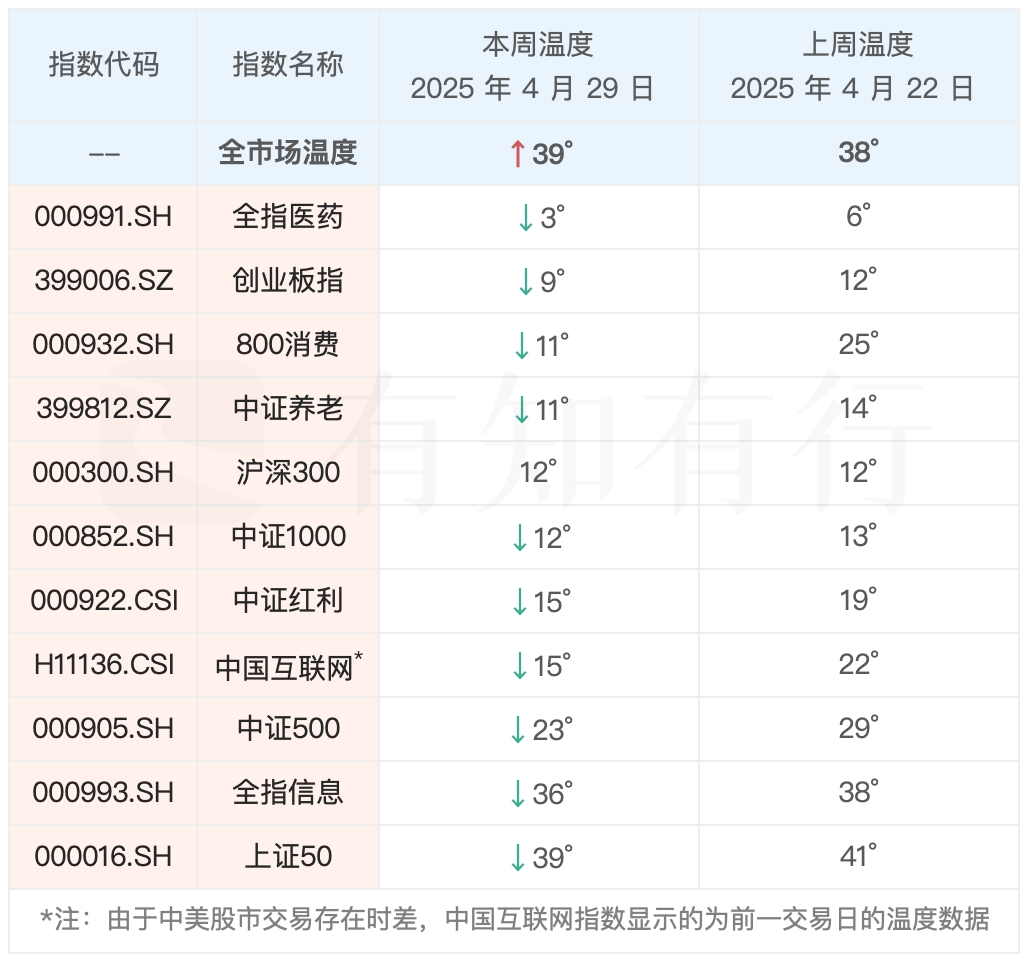Click the footnote starting with *注：由于中美股市

coord(514,919)
